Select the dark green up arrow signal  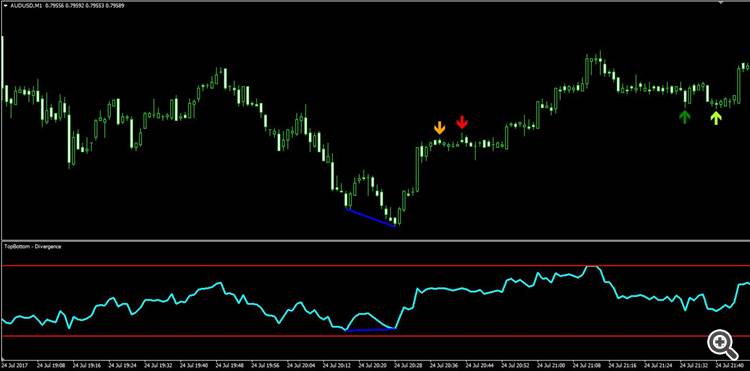[x=685, y=117]
